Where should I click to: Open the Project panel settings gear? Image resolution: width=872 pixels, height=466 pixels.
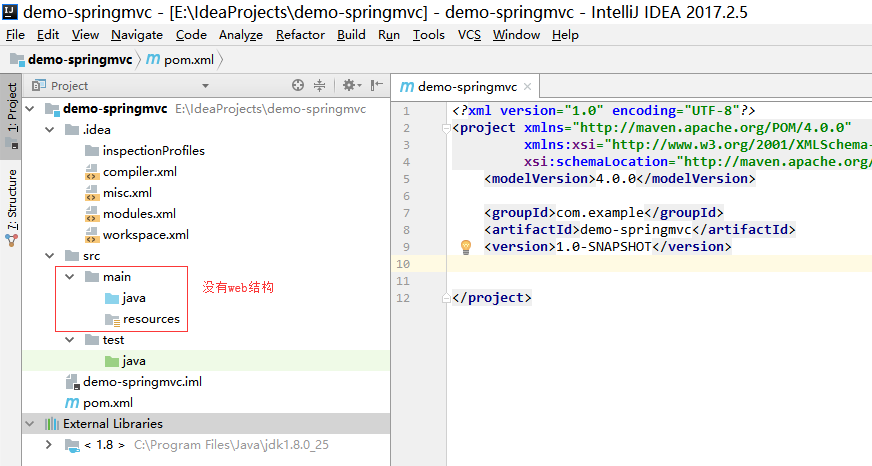point(351,85)
